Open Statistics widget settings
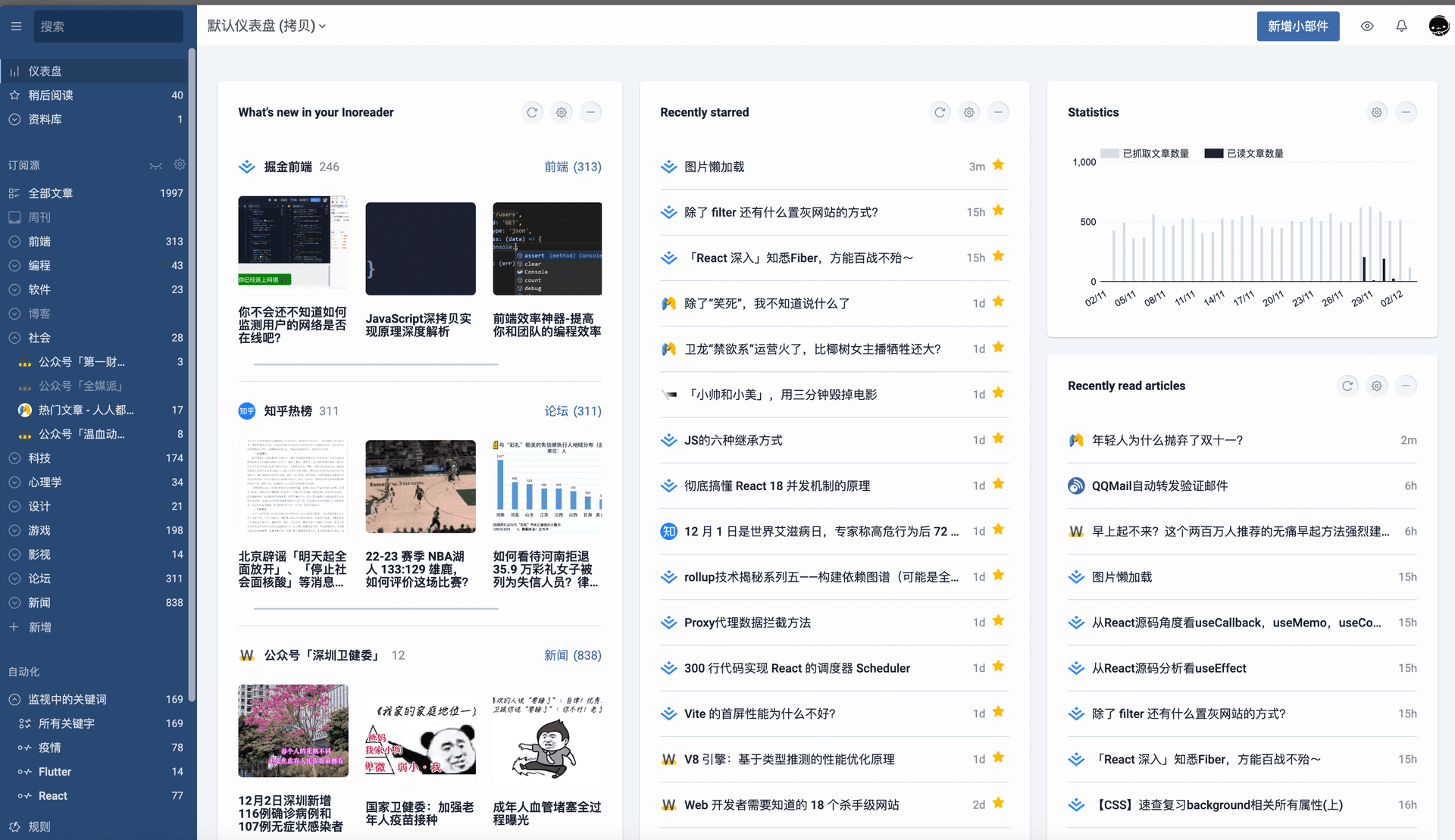Screen dimensions: 1455x840 click(x=1377, y=113)
